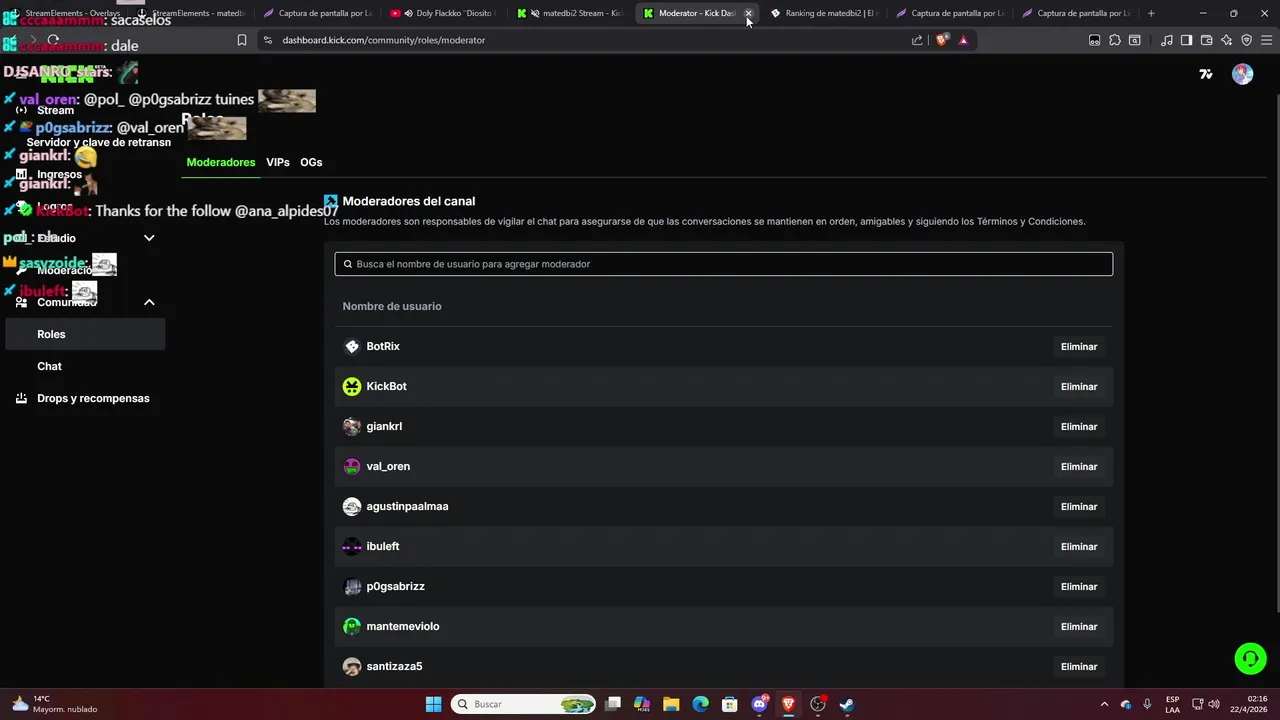Open the Roles sidebar menu item
This screenshot has height=720, width=1280.
click(85, 334)
